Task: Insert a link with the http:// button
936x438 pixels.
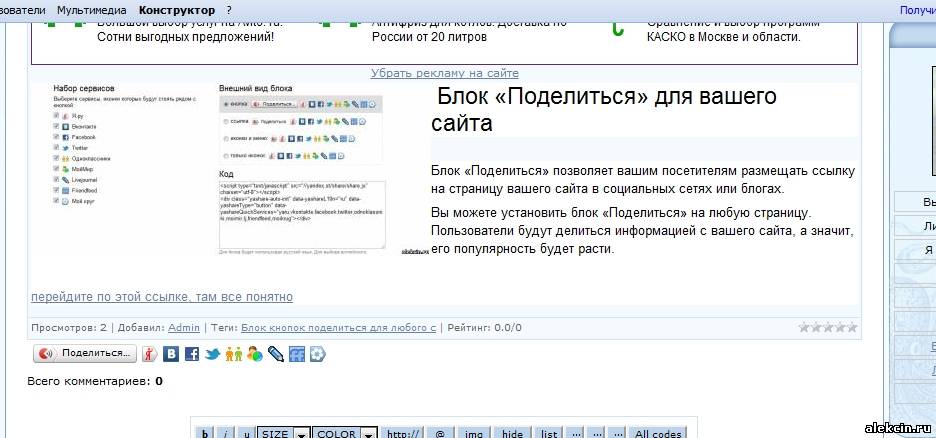Action: [403, 433]
